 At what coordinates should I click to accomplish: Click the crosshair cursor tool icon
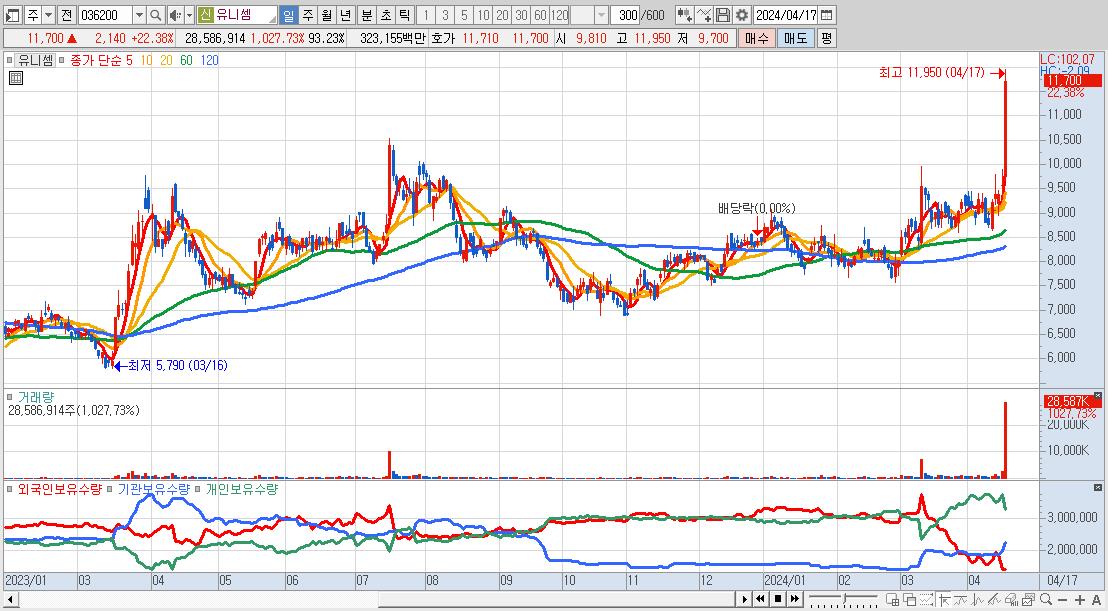[x=945, y=600]
